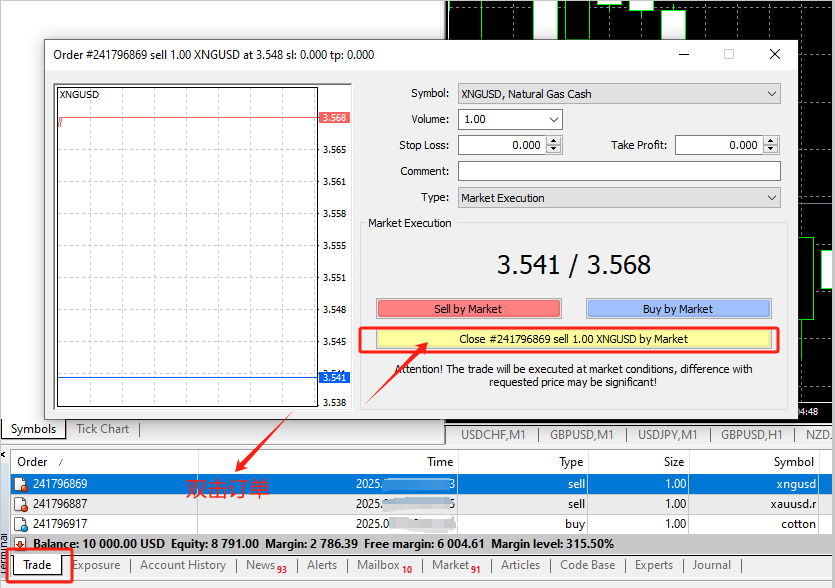Select the Journal tab in Terminal
The image size is (835, 588).
[711, 565]
